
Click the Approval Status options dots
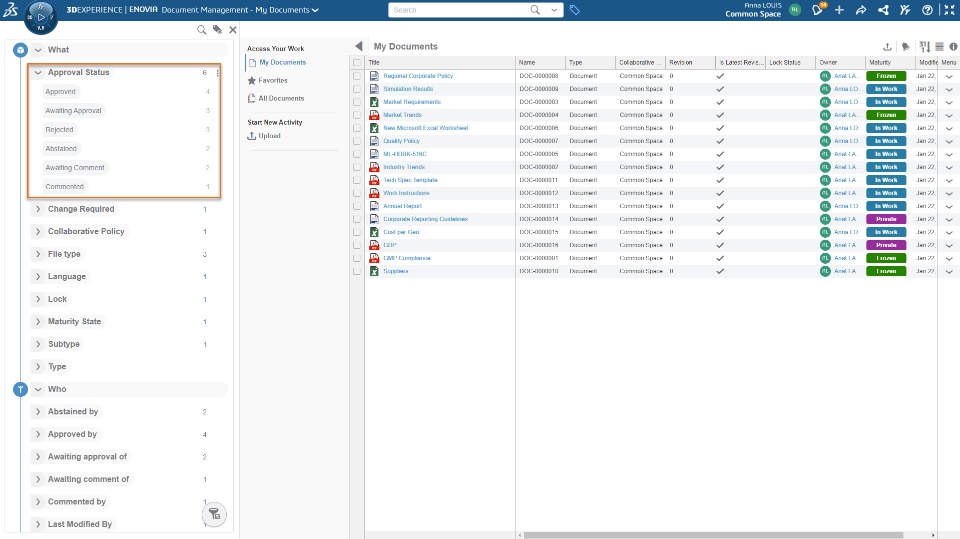point(217,73)
